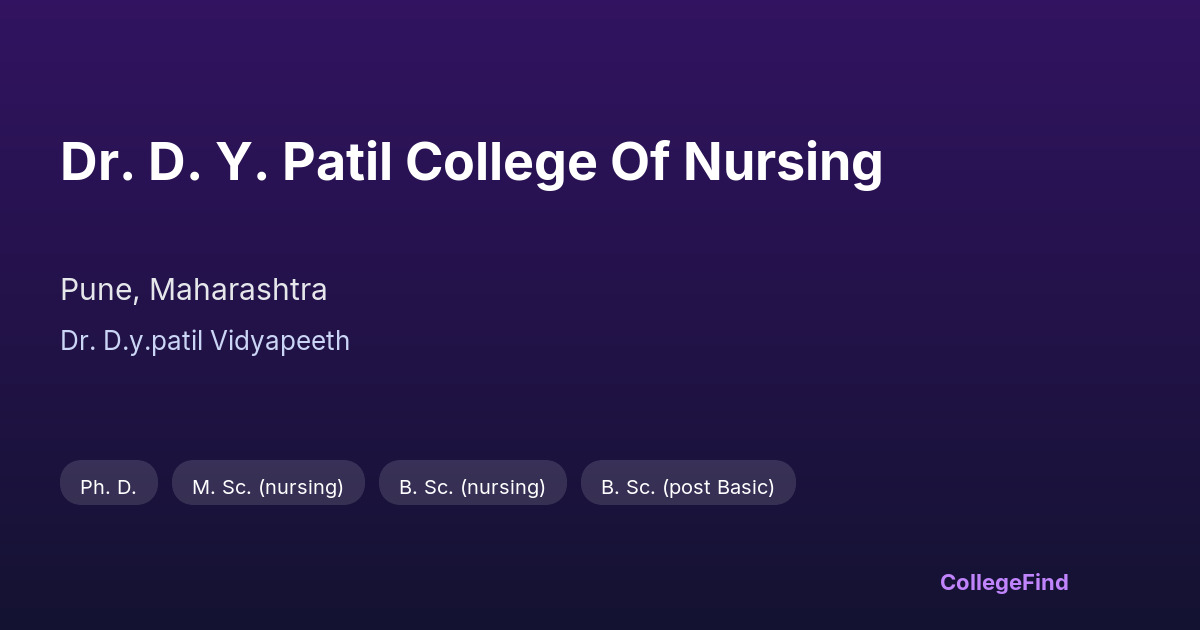Click the college name heading

coord(471,162)
